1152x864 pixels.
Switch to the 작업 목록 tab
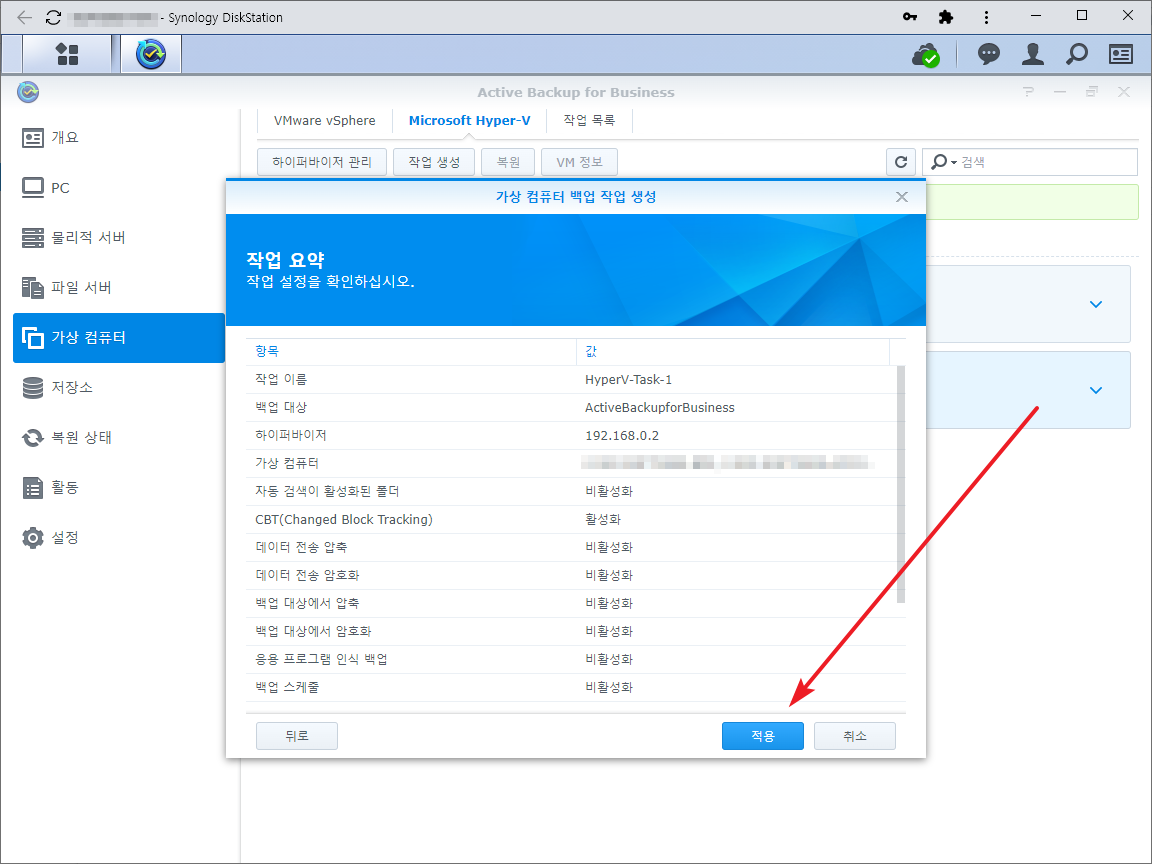pyautogui.click(x=589, y=120)
